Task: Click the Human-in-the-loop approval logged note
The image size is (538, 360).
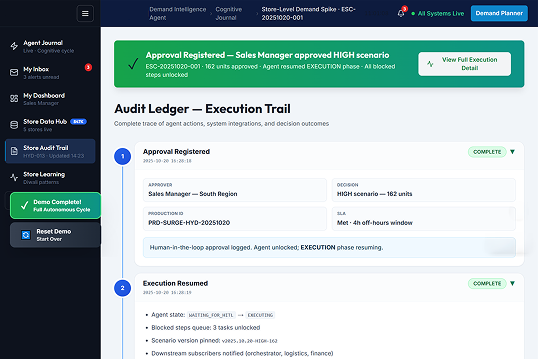Action: click(329, 247)
